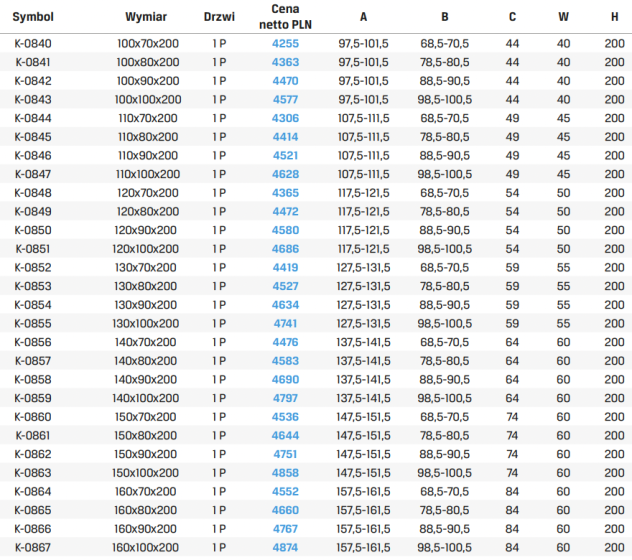Click the Cena netto PLN column header
632x560 pixels.
(285, 17)
